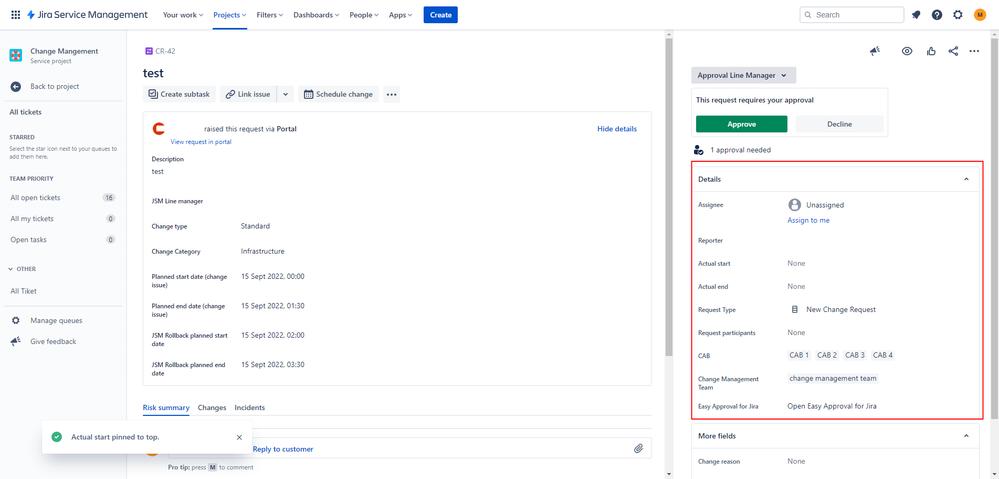
Task: Collapse the Details section
Action: coord(966,180)
